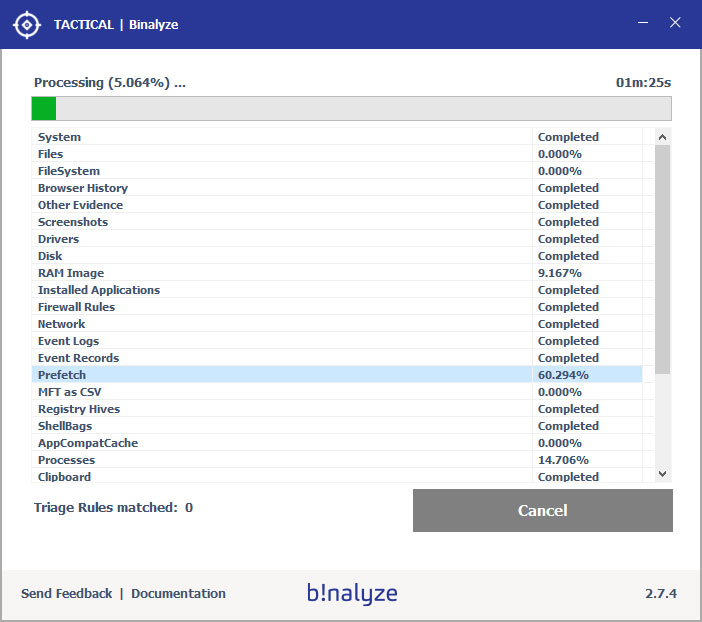
Task: Click the 60.294% Prefetch status
Action: click(563, 375)
